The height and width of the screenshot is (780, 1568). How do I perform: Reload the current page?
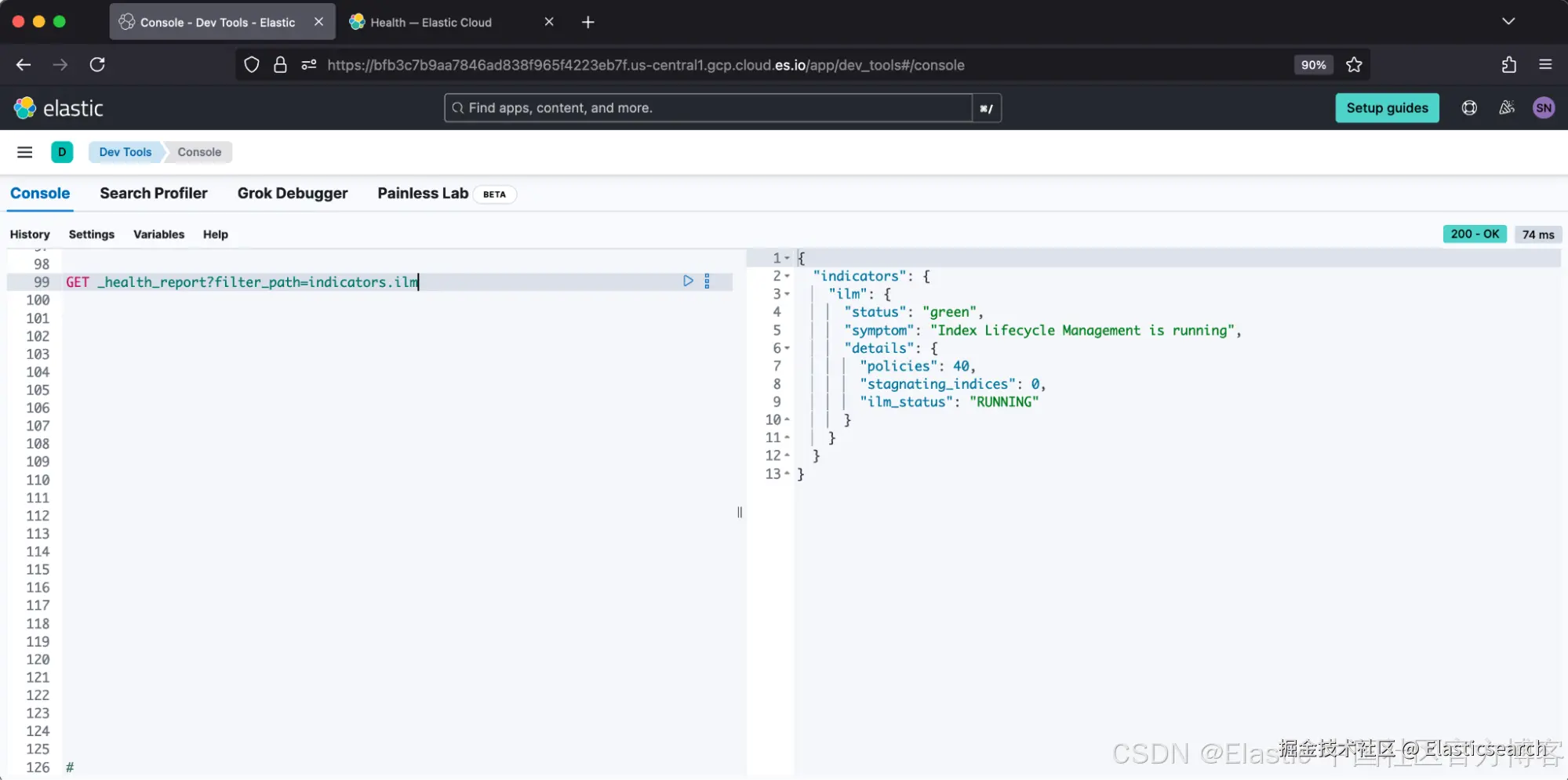97,65
